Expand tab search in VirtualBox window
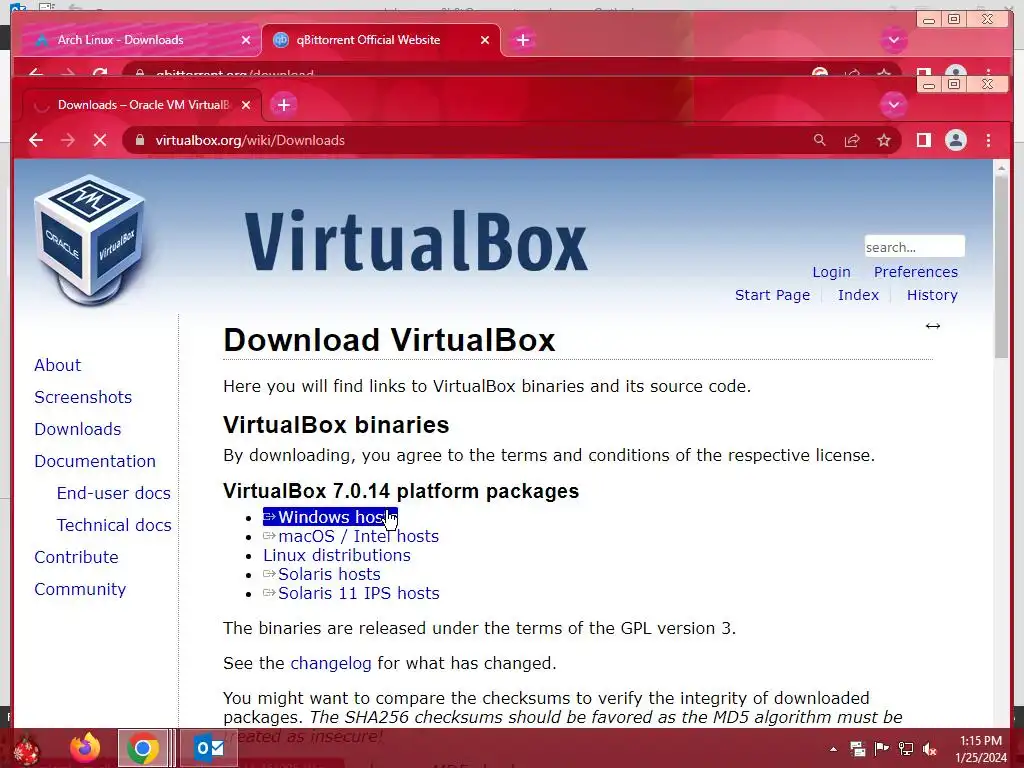1024x768 pixels. pyautogui.click(x=893, y=105)
